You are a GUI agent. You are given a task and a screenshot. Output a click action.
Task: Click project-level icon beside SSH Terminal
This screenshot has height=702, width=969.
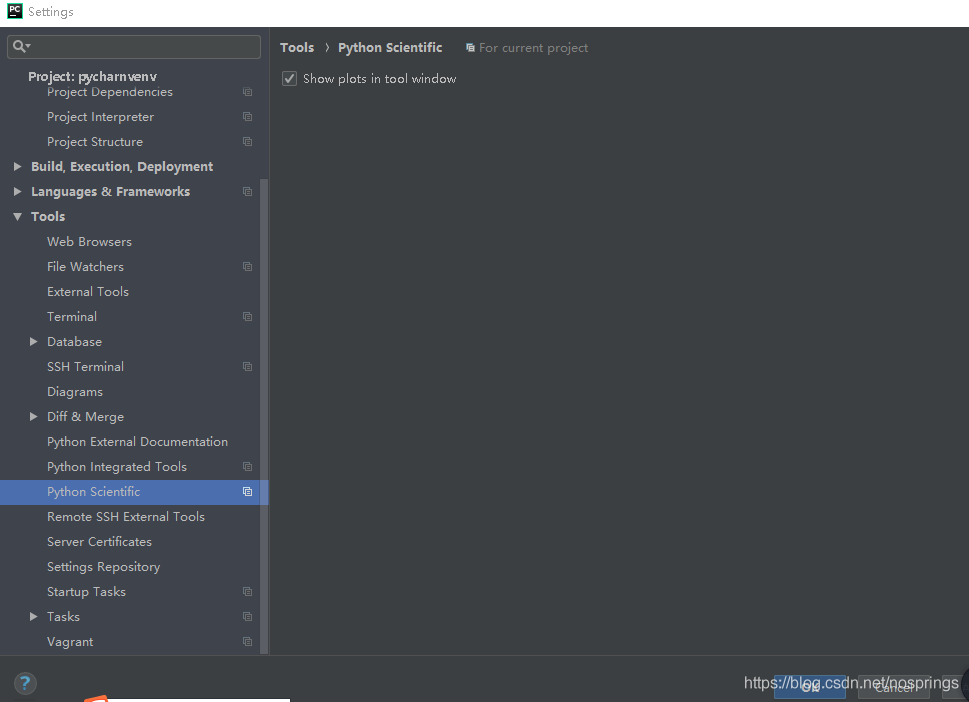(x=247, y=366)
